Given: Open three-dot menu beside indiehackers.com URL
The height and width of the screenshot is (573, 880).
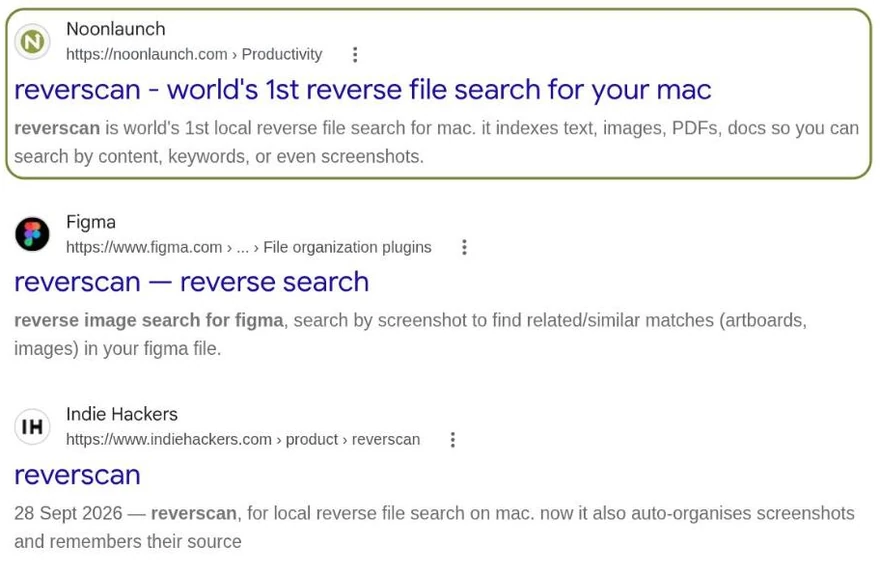Looking at the screenshot, I should pyautogui.click(x=452, y=439).
